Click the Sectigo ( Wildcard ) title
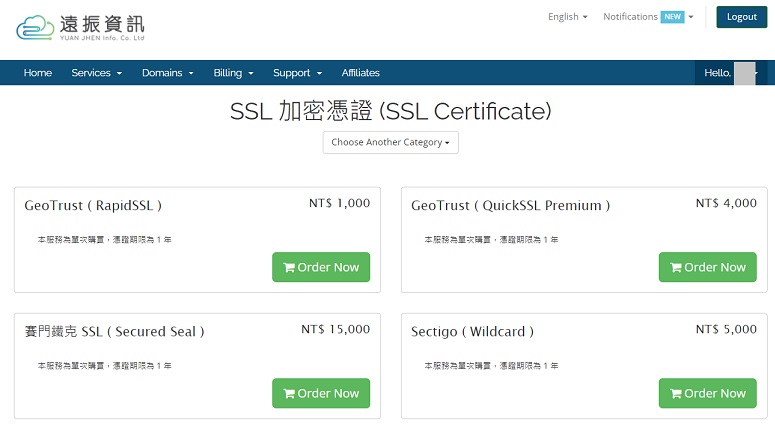Screen dimensions: 775x428 473,331
